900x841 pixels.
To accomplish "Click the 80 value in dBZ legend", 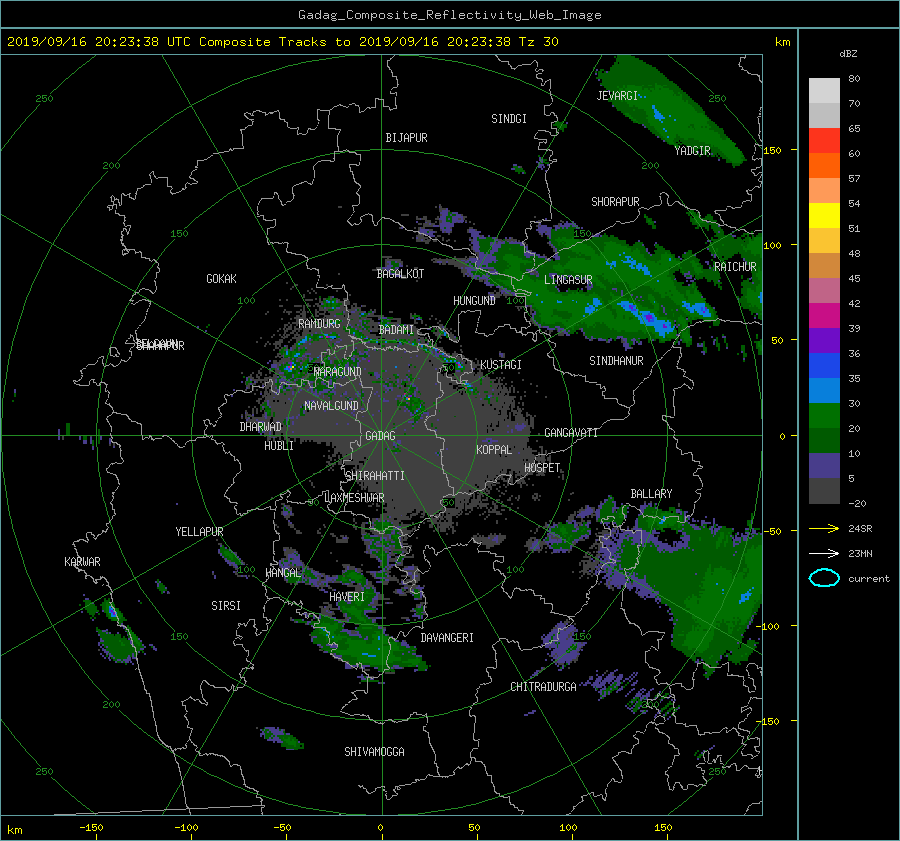I will pyautogui.click(x=854, y=79).
